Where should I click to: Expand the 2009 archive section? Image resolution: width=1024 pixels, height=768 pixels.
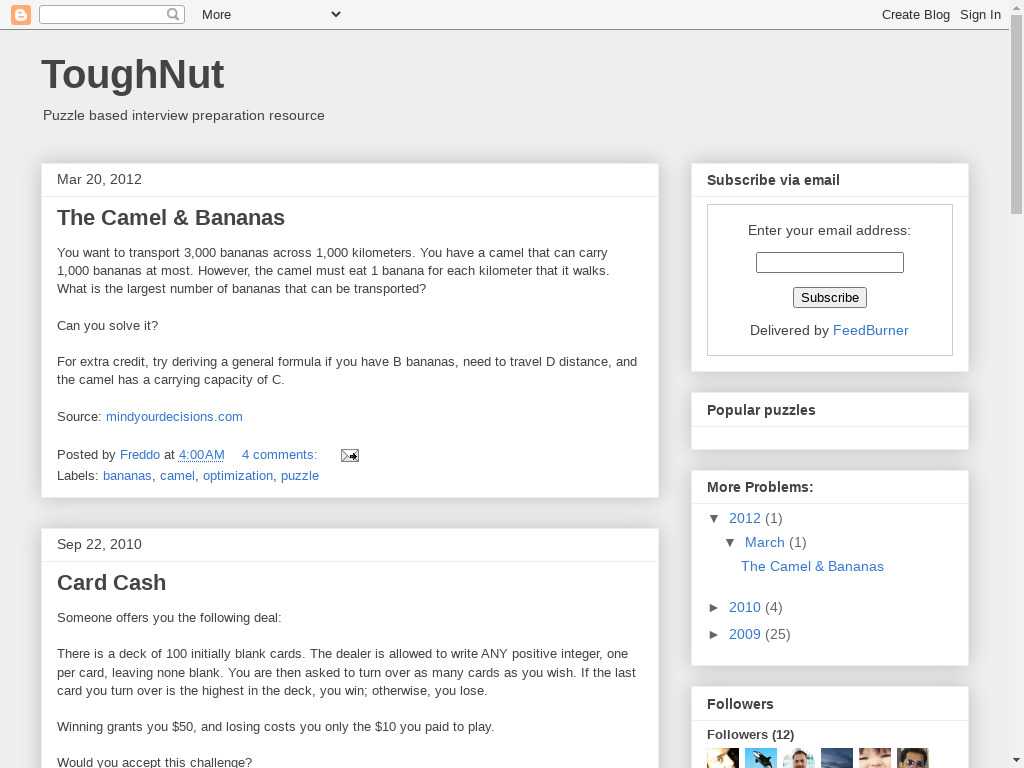tap(716, 634)
